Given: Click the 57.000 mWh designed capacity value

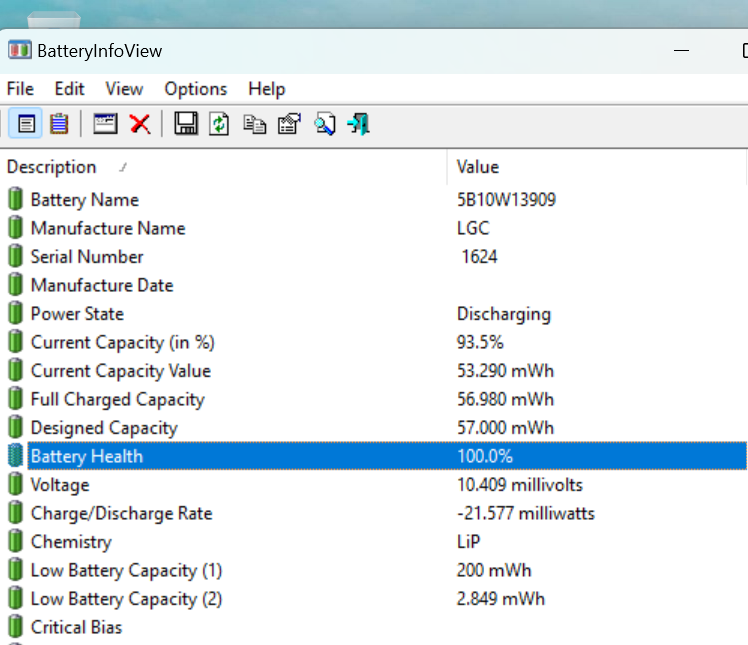Looking at the screenshot, I should click(x=505, y=427).
